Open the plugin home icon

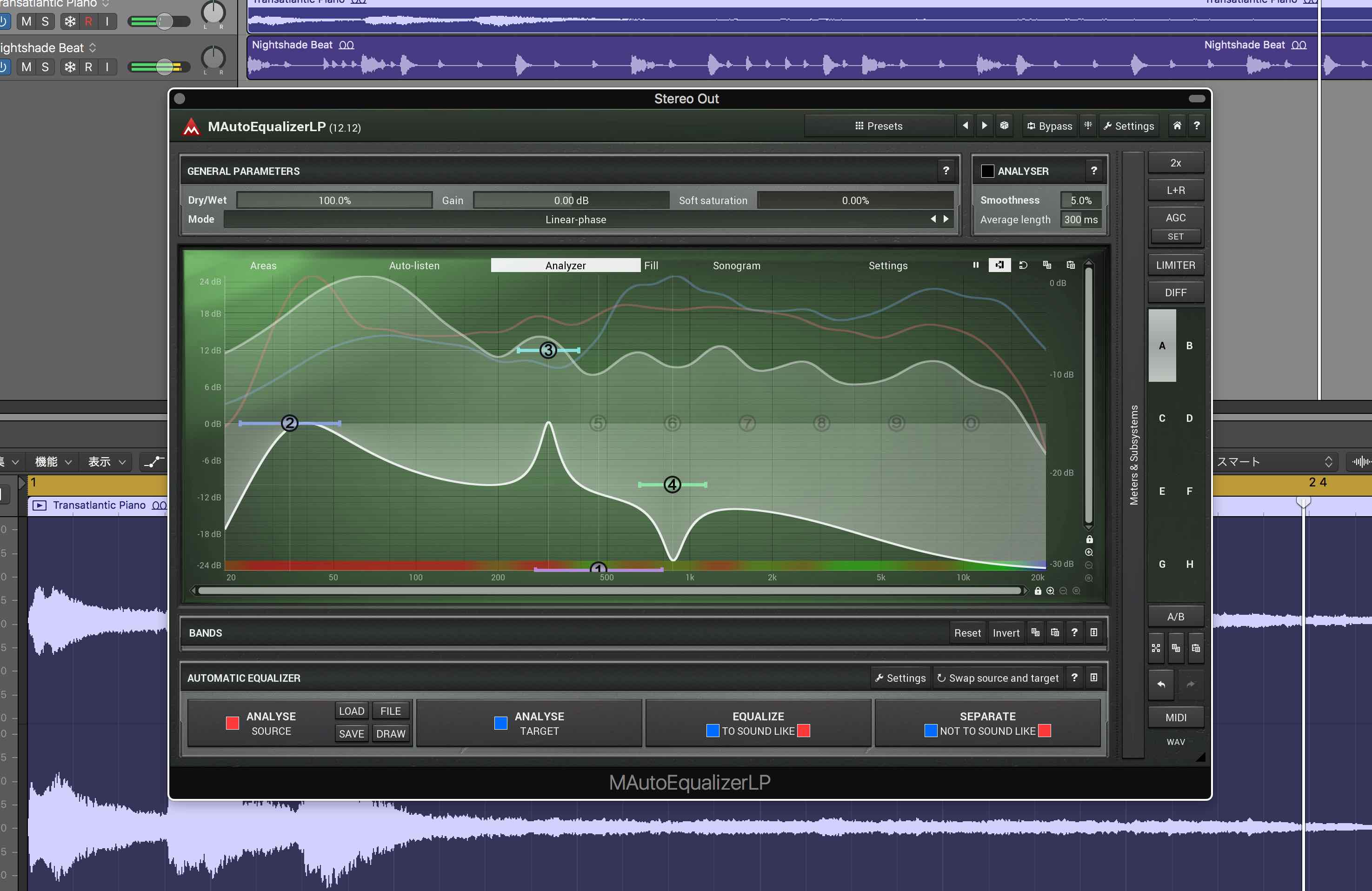pyautogui.click(x=1177, y=126)
